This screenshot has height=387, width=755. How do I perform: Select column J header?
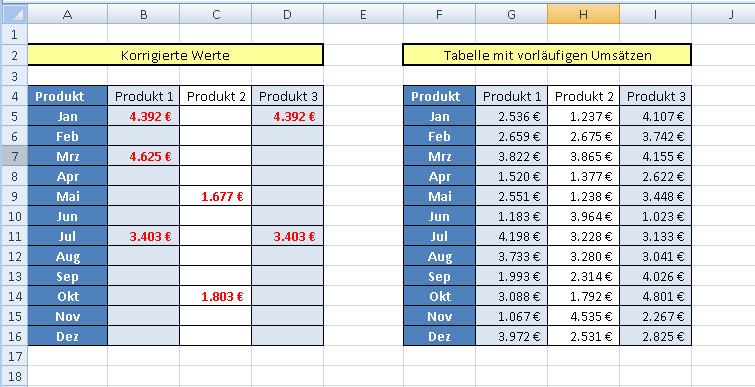(723, 14)
